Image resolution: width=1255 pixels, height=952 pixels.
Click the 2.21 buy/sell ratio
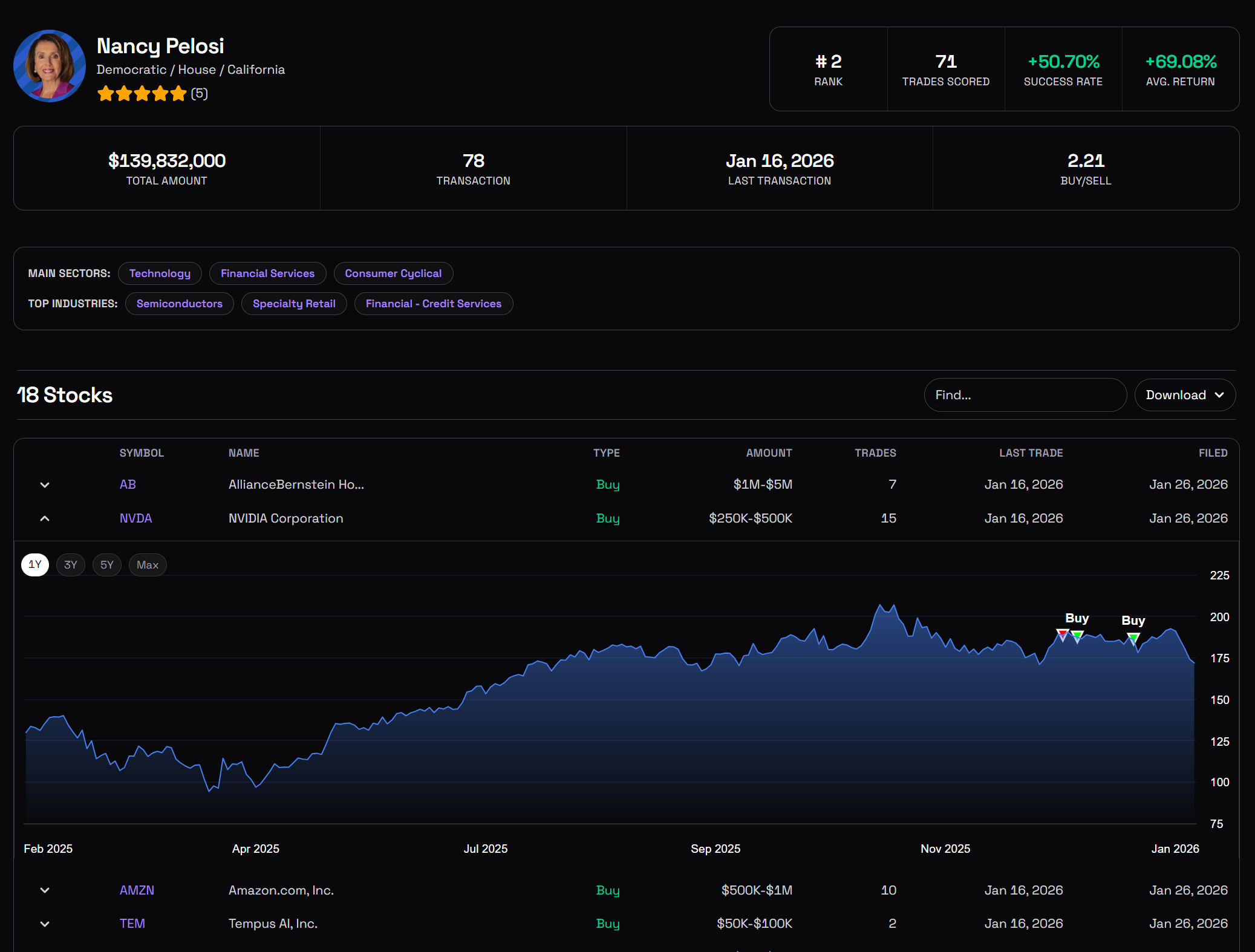[x=1086, y=161]
